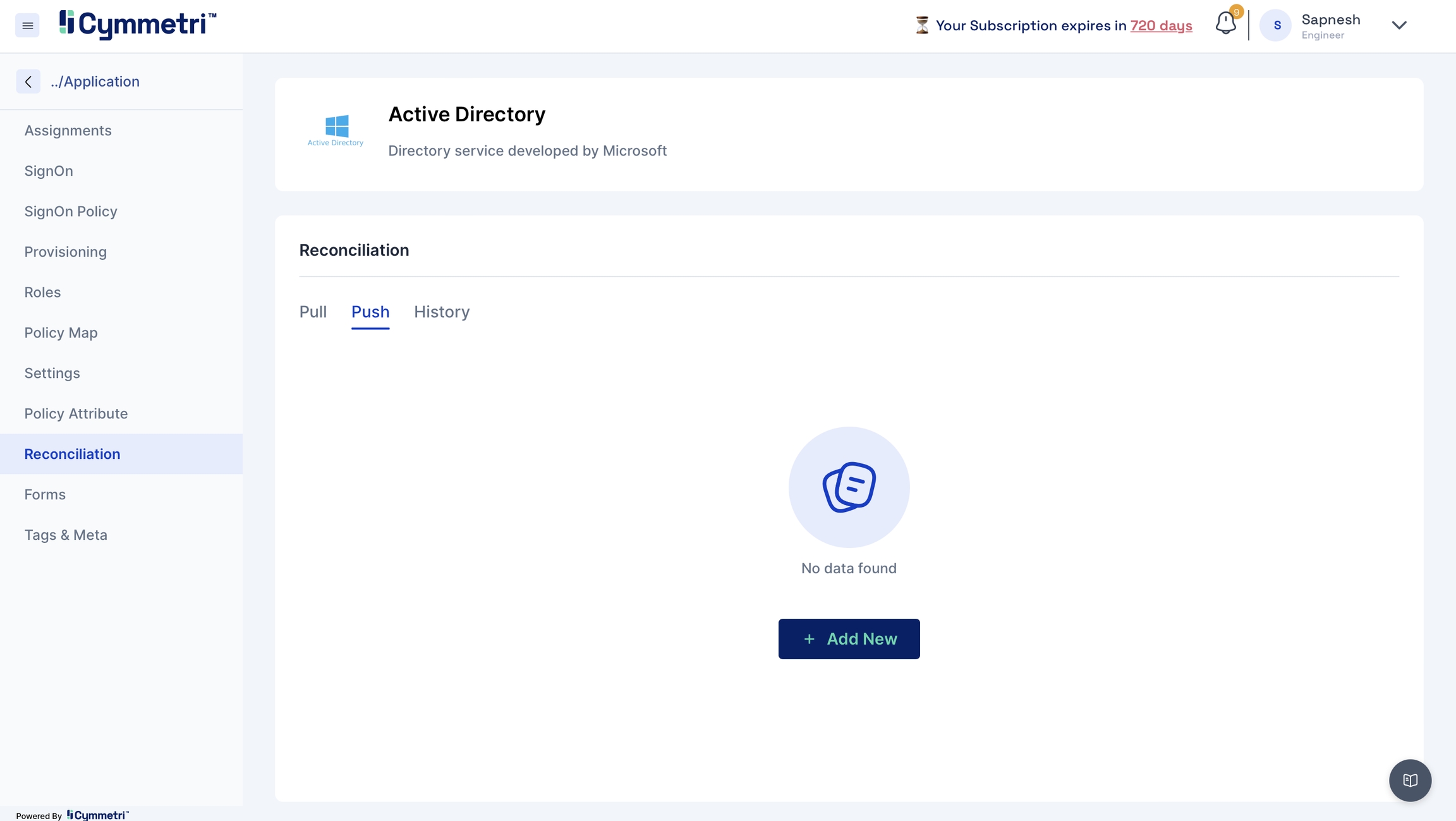
Task: Select Policy Attribute in sidebar
Action: [x=76, y=413]
